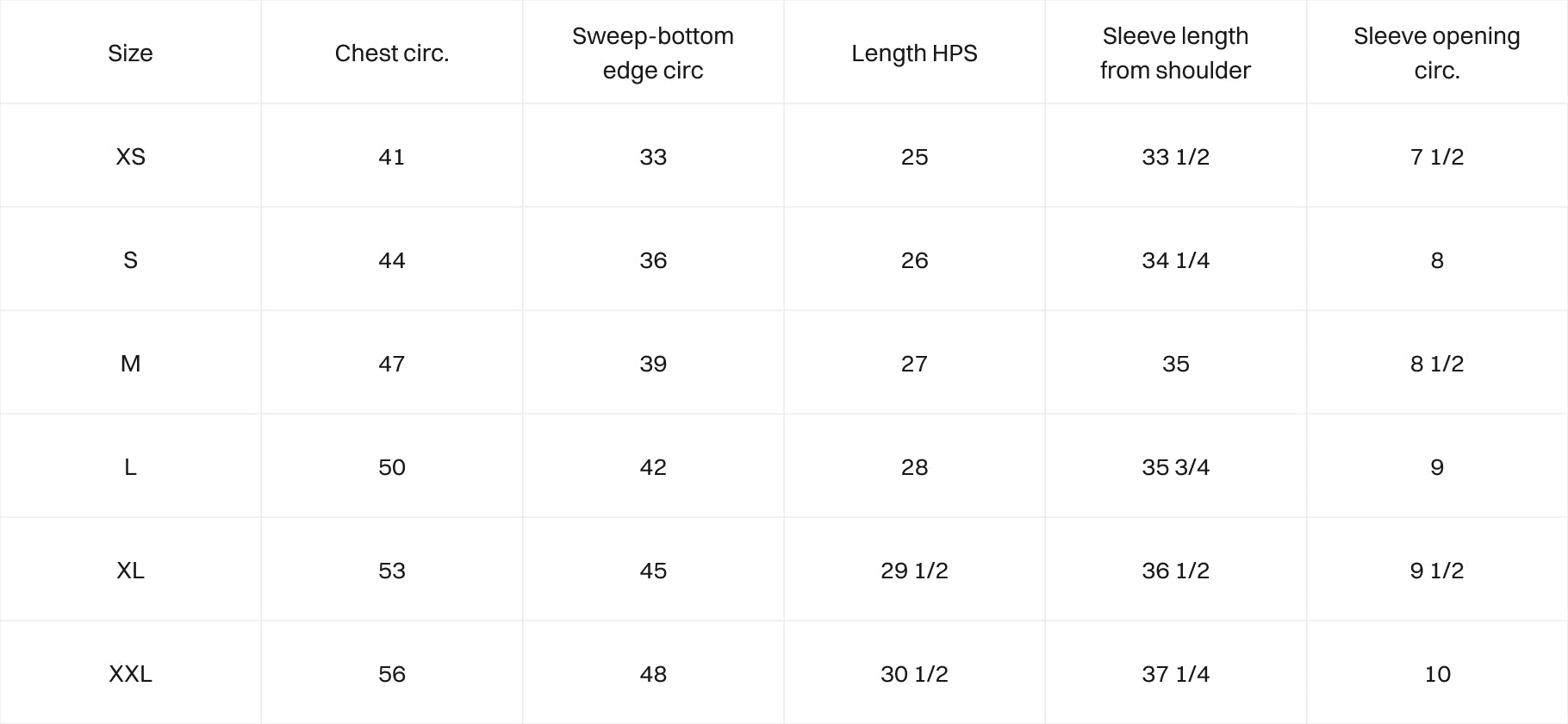Click the Size column header
This screenshot has height=724, width=1568.
(130, 53)
